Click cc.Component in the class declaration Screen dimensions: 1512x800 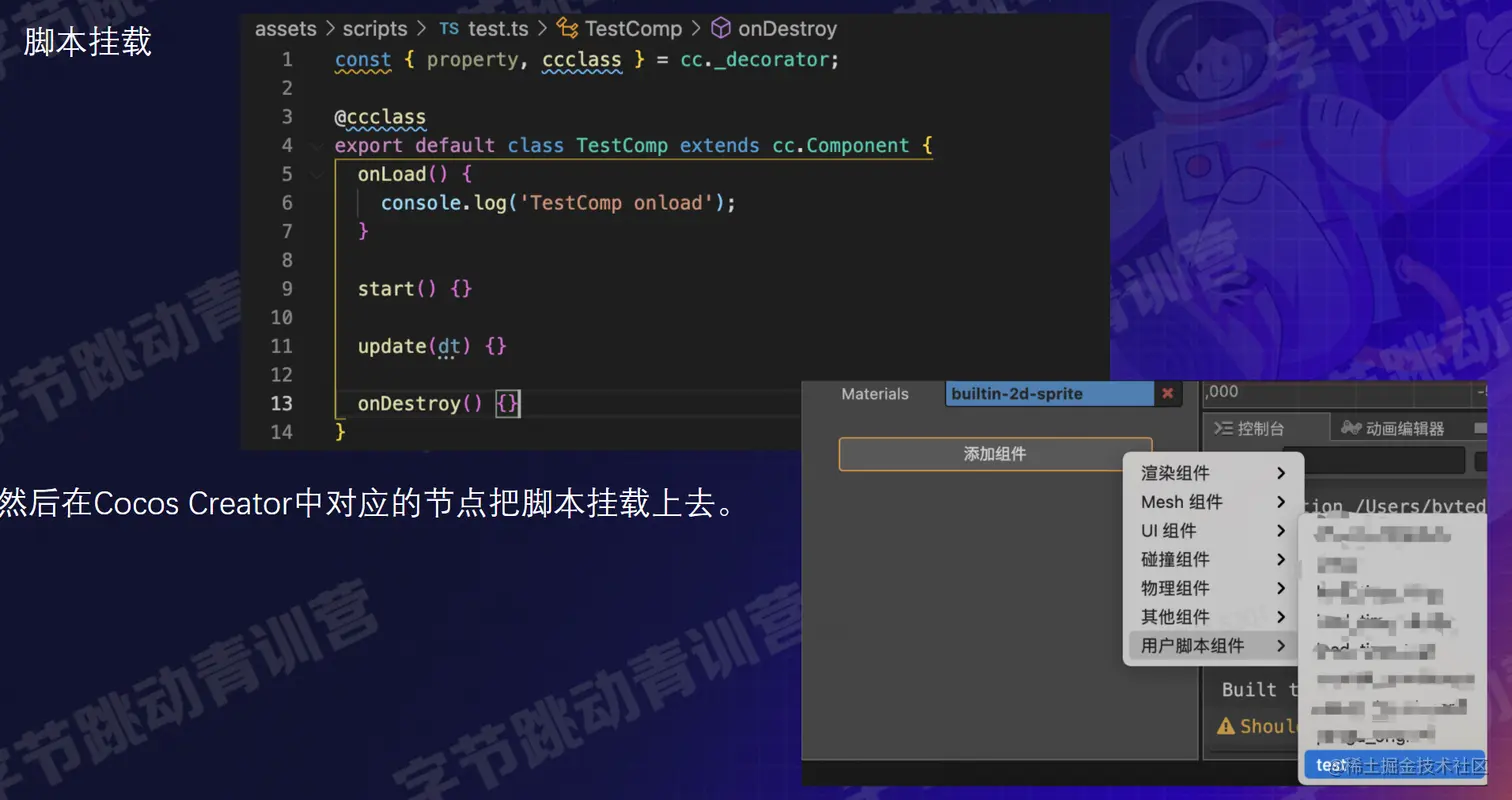tap(840, 146)
